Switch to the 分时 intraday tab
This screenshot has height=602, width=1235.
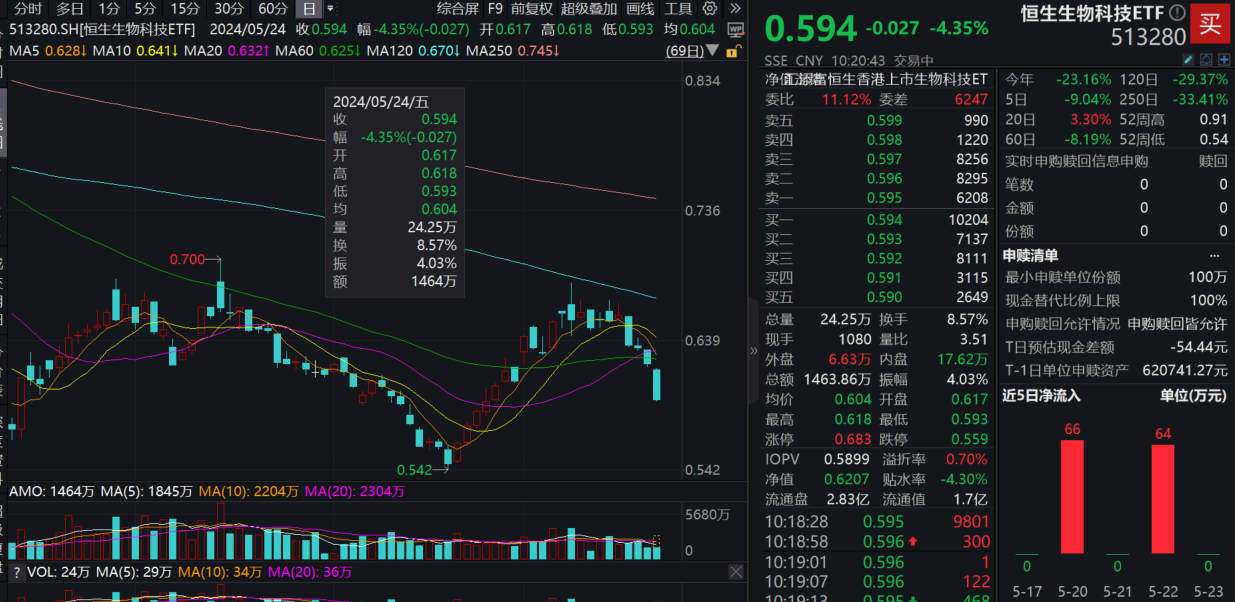28,9
